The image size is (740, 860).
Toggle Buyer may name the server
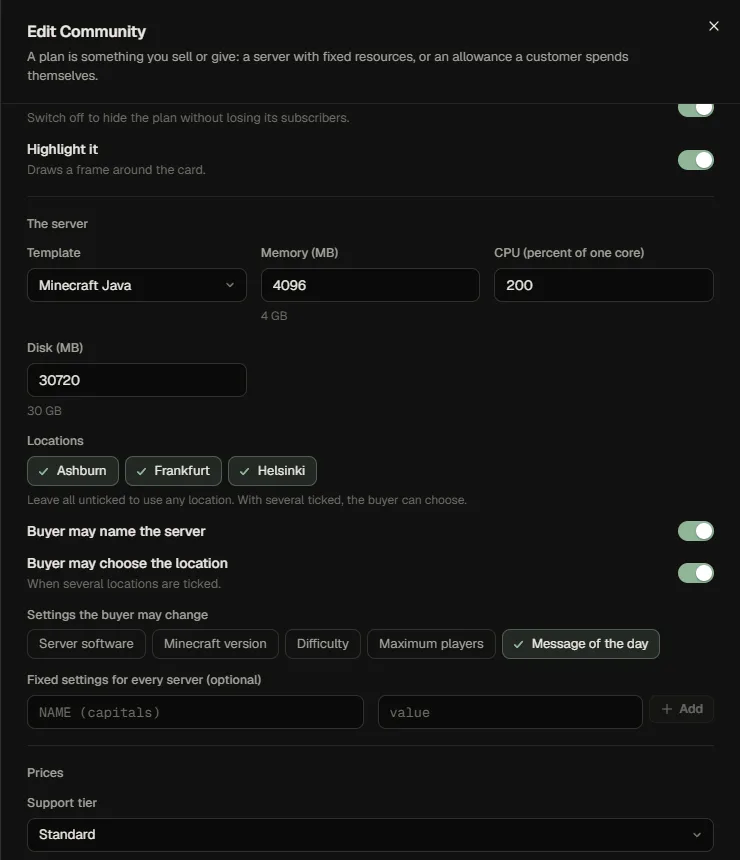696,530
